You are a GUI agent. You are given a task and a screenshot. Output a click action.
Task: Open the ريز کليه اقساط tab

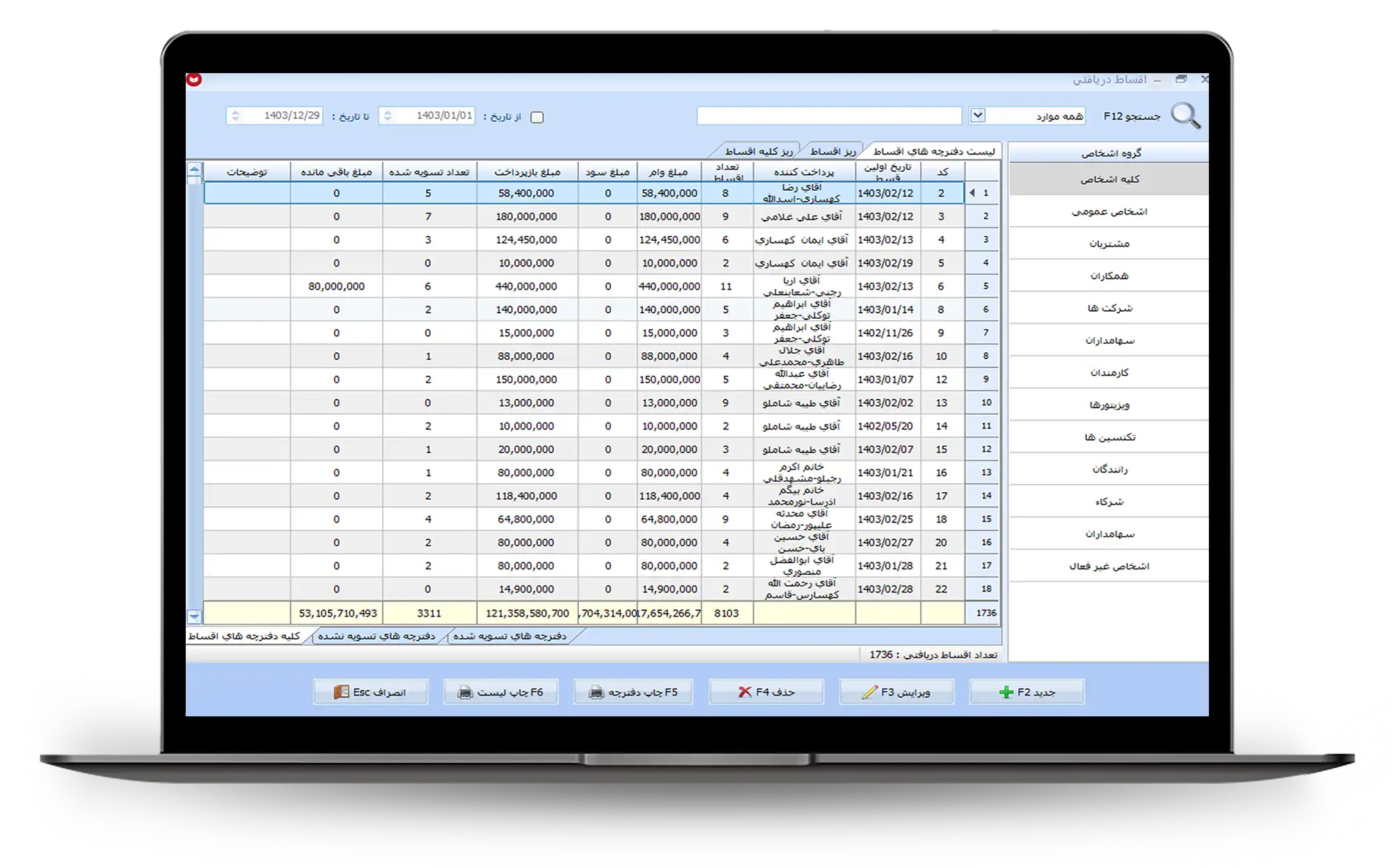click(x=758, y=151)
